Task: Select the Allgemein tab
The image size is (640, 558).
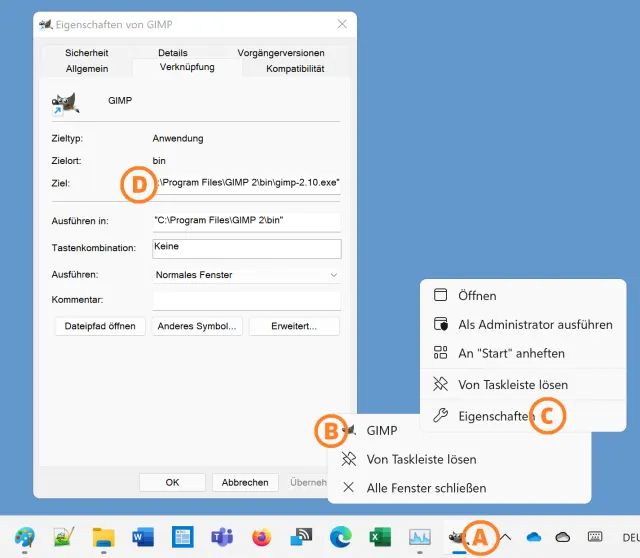Action: tap(86, 69)
